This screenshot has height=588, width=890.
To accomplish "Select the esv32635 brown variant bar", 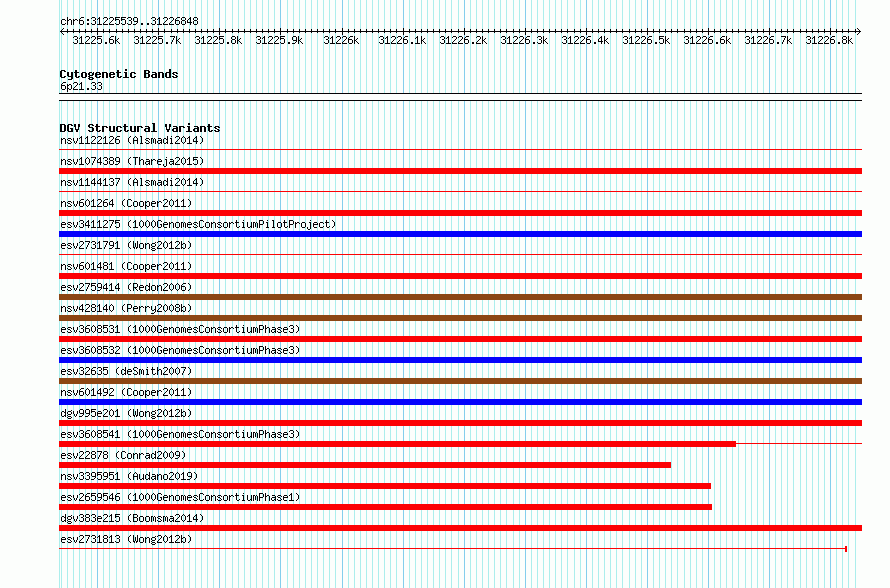I will [x=460, y=381].
